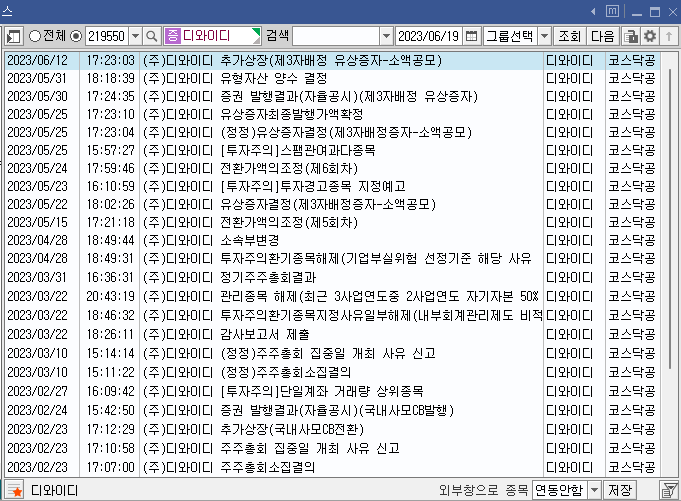Click 코스닥공 cell in the 2023/04/28 18:49:44 row
The width and height of the screenshot is (681, 501).
pyautogui.click(x=632, y=241)
